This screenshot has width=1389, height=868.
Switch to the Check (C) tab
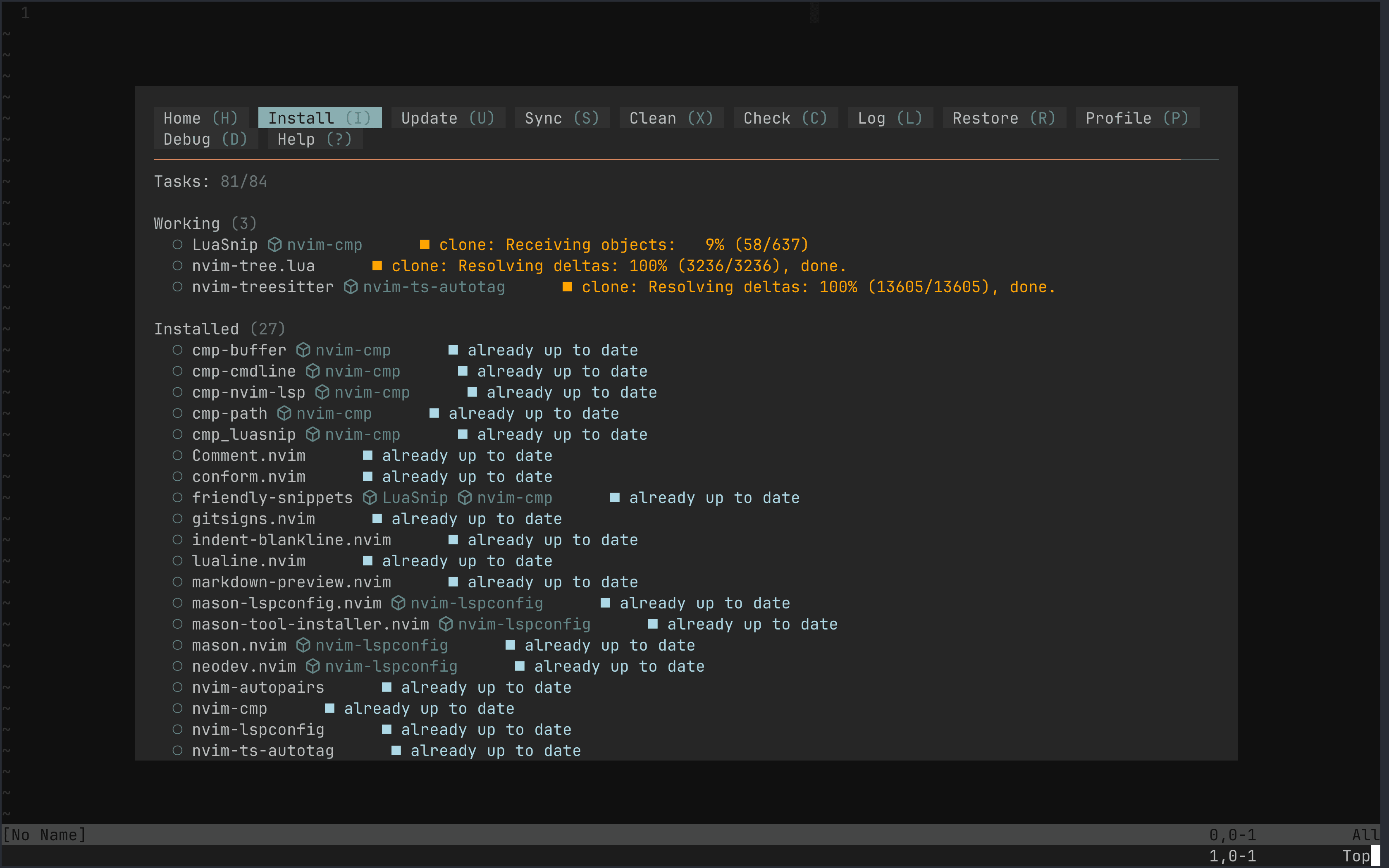point(786,118)
